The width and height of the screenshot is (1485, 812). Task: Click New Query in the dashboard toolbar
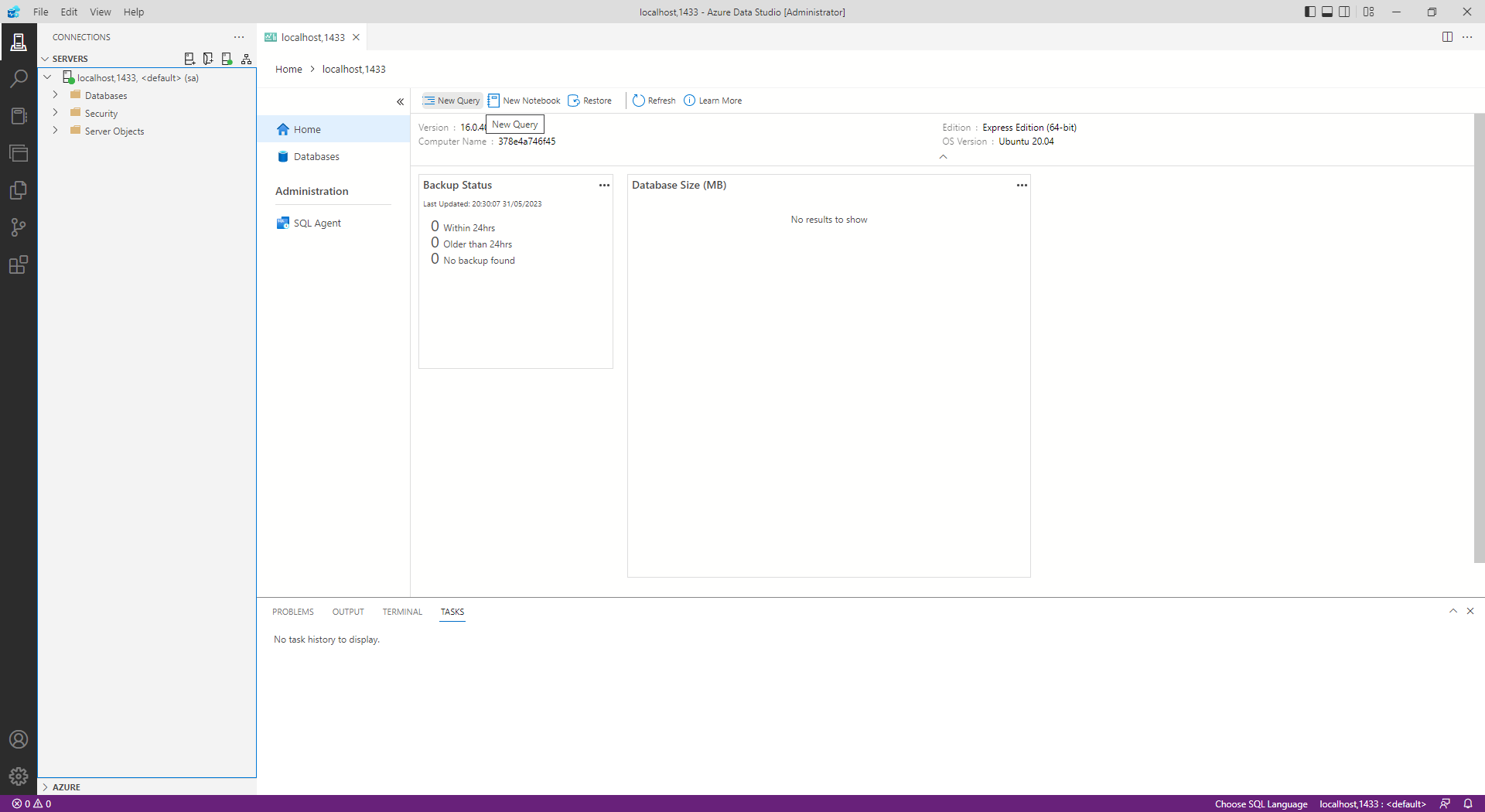452,101
